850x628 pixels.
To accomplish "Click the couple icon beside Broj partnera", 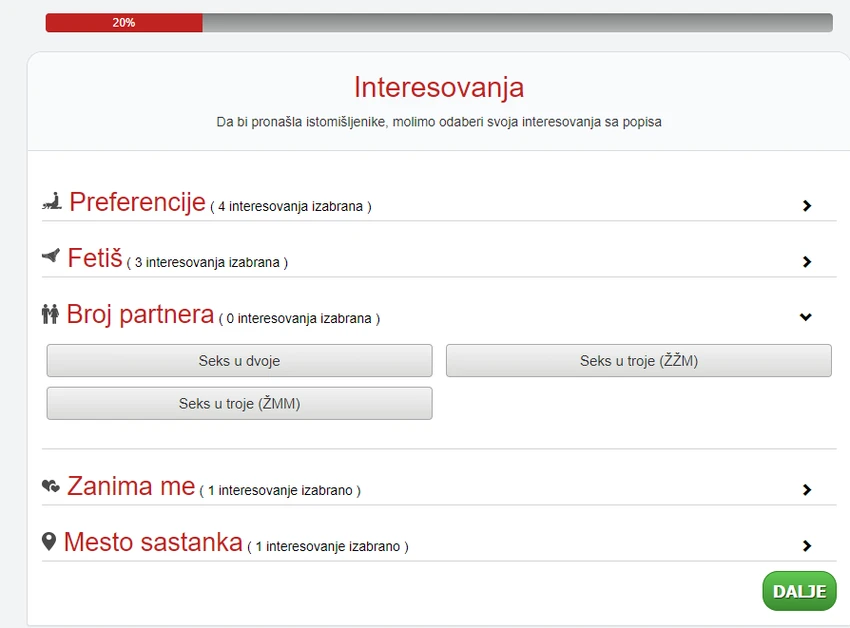I will pos(50,314).
